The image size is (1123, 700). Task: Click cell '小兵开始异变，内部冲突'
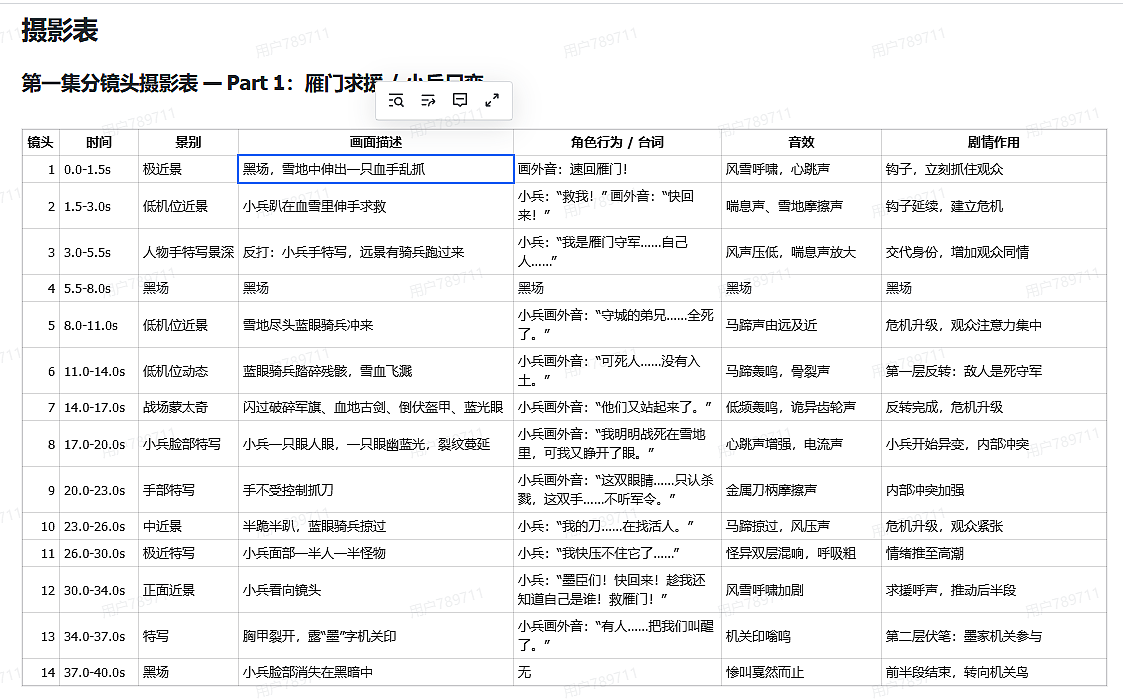click(x=993, y=444)
